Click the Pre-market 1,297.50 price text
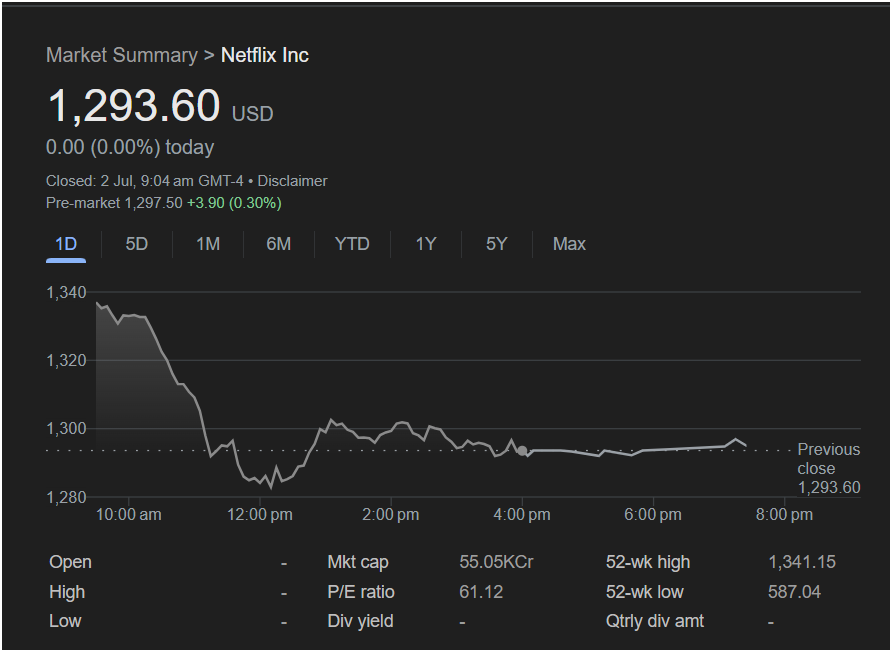892x652 pixels. point(114,203)
